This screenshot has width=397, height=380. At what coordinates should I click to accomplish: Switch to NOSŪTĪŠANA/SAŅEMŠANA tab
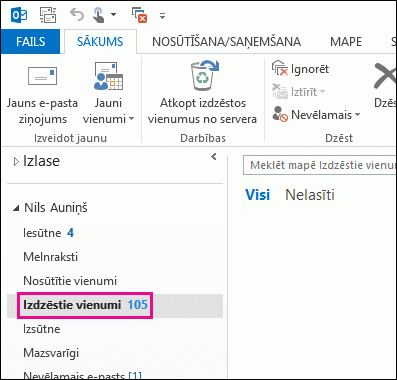click(x=226, y=42)
